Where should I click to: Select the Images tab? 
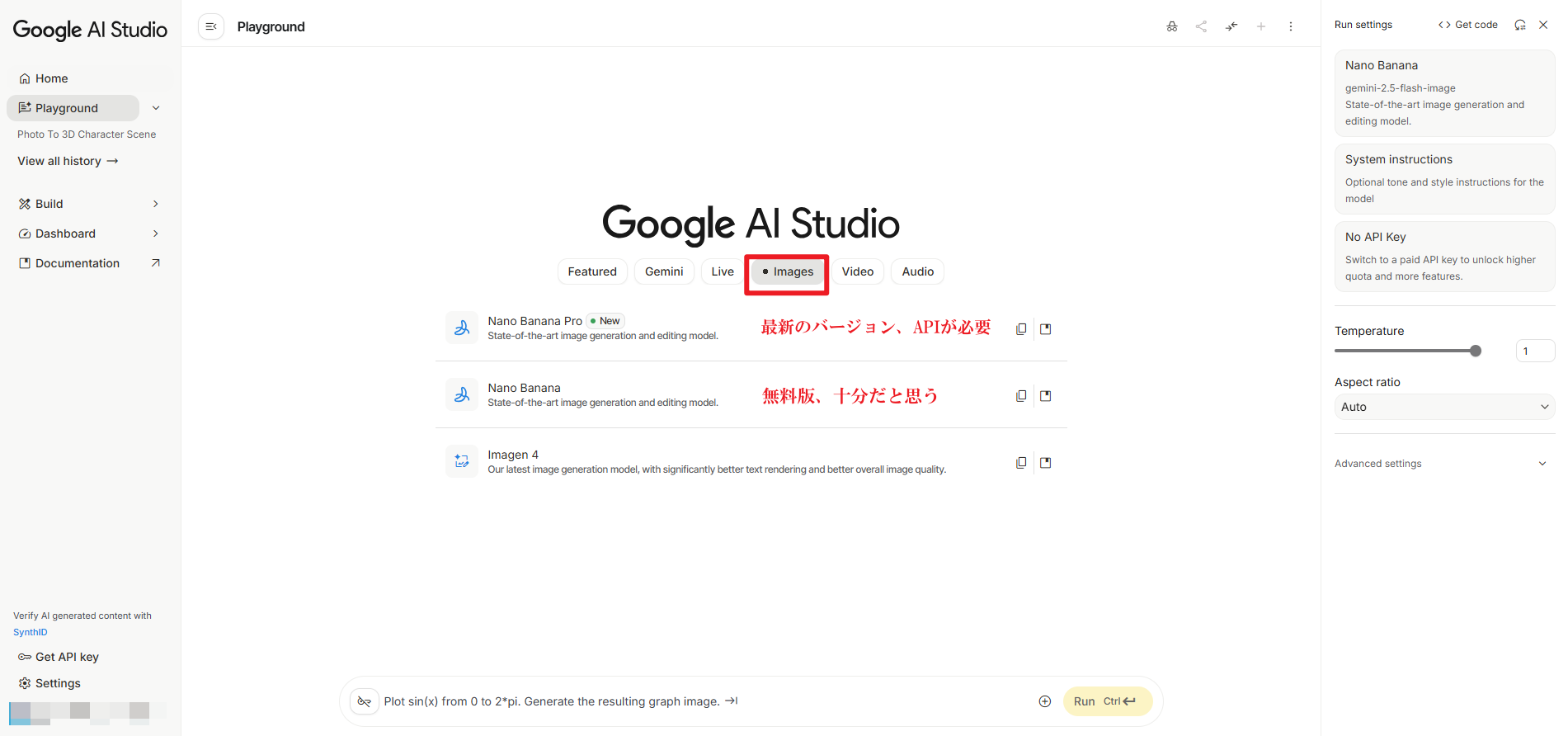click(788, 271)
